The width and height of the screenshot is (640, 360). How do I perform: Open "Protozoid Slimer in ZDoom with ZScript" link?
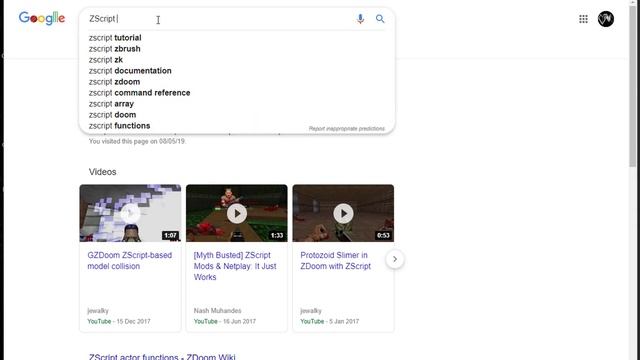click(x=336, y=260)
